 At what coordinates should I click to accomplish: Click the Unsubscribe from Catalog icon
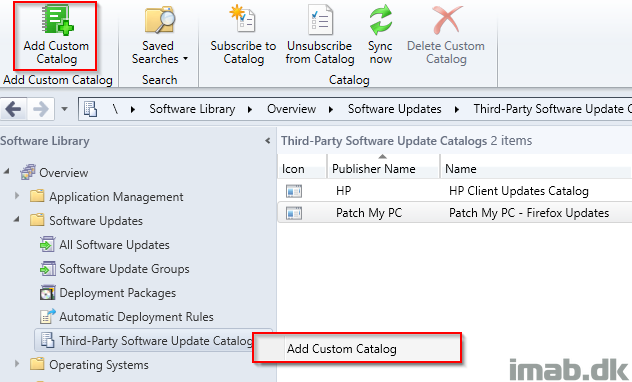(320, 19)
